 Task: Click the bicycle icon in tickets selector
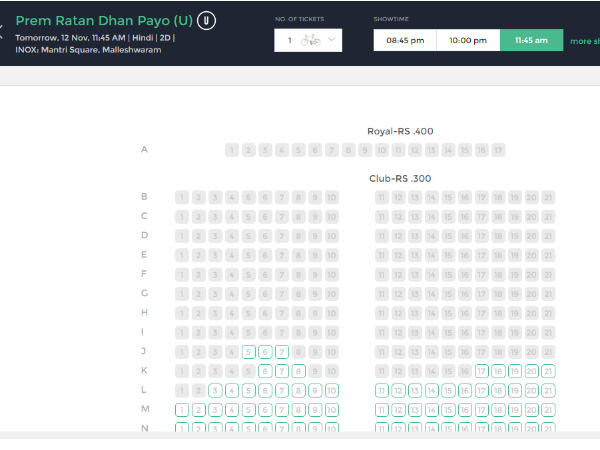point(310,40)
